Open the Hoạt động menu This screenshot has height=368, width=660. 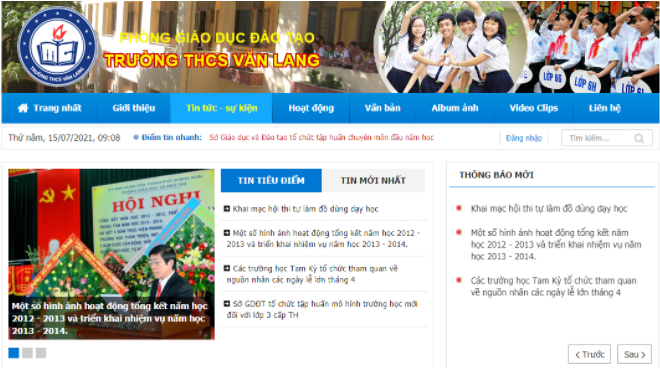coord(311,108)
